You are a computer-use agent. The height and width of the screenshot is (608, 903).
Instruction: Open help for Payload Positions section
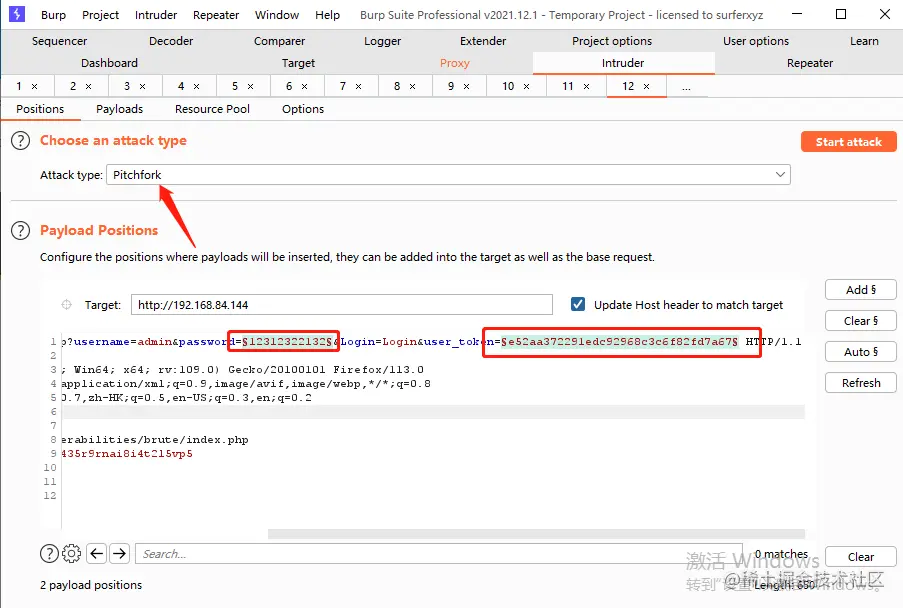20,230
